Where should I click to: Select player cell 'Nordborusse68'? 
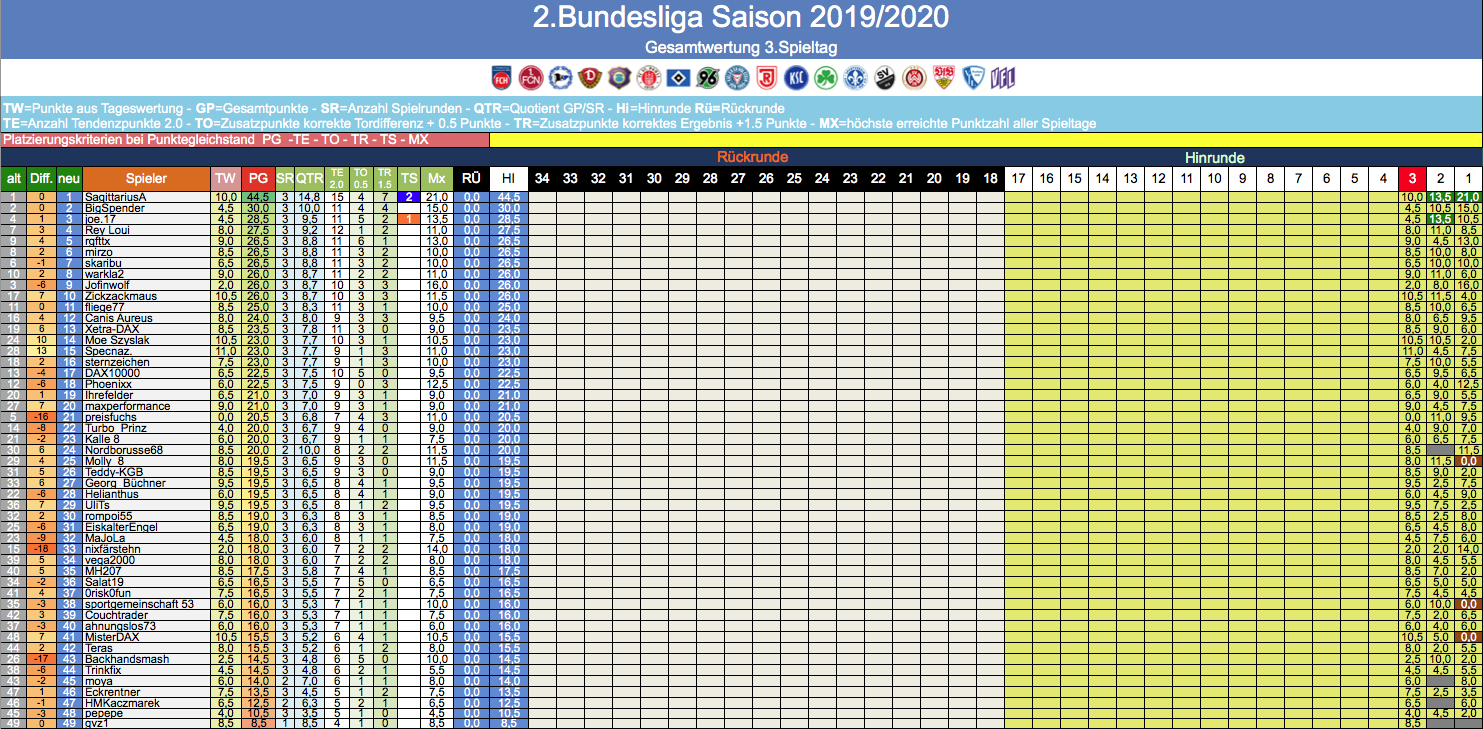[x=146, y=450]
